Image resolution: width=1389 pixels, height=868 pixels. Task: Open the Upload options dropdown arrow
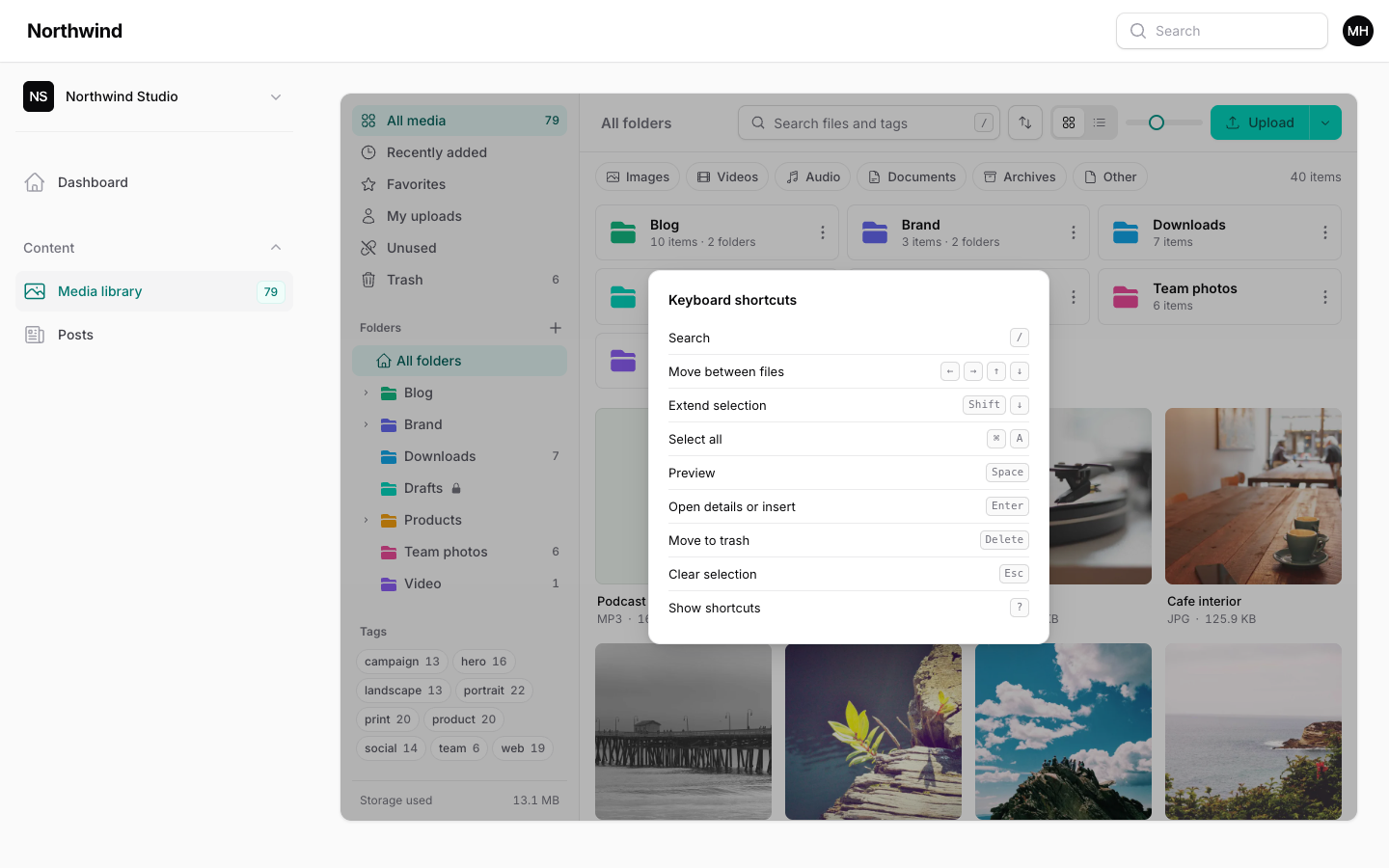click(1325, 122)
